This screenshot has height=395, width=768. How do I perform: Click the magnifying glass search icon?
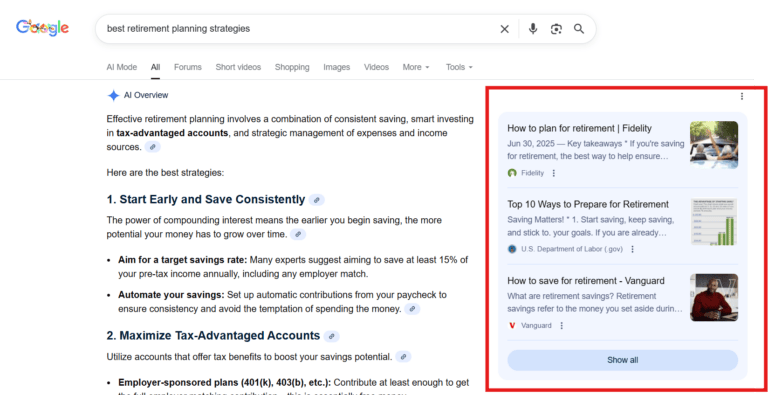[579, 29]
